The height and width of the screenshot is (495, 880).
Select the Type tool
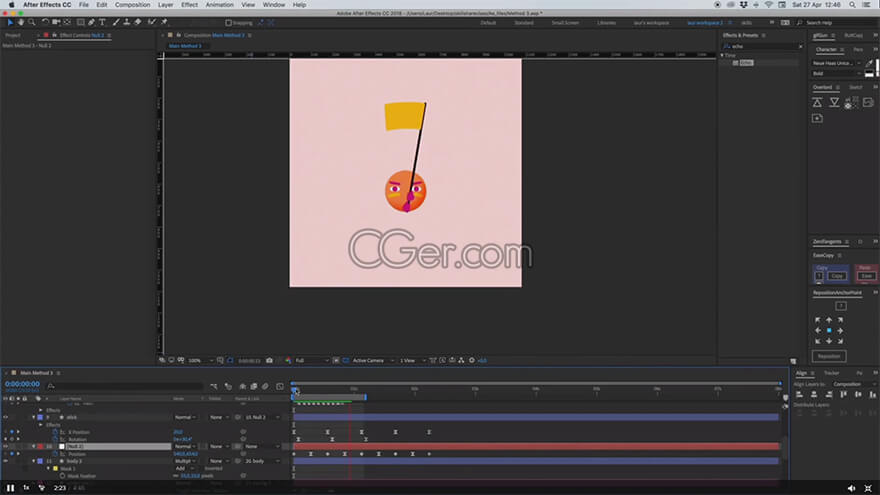pos(102,22)
